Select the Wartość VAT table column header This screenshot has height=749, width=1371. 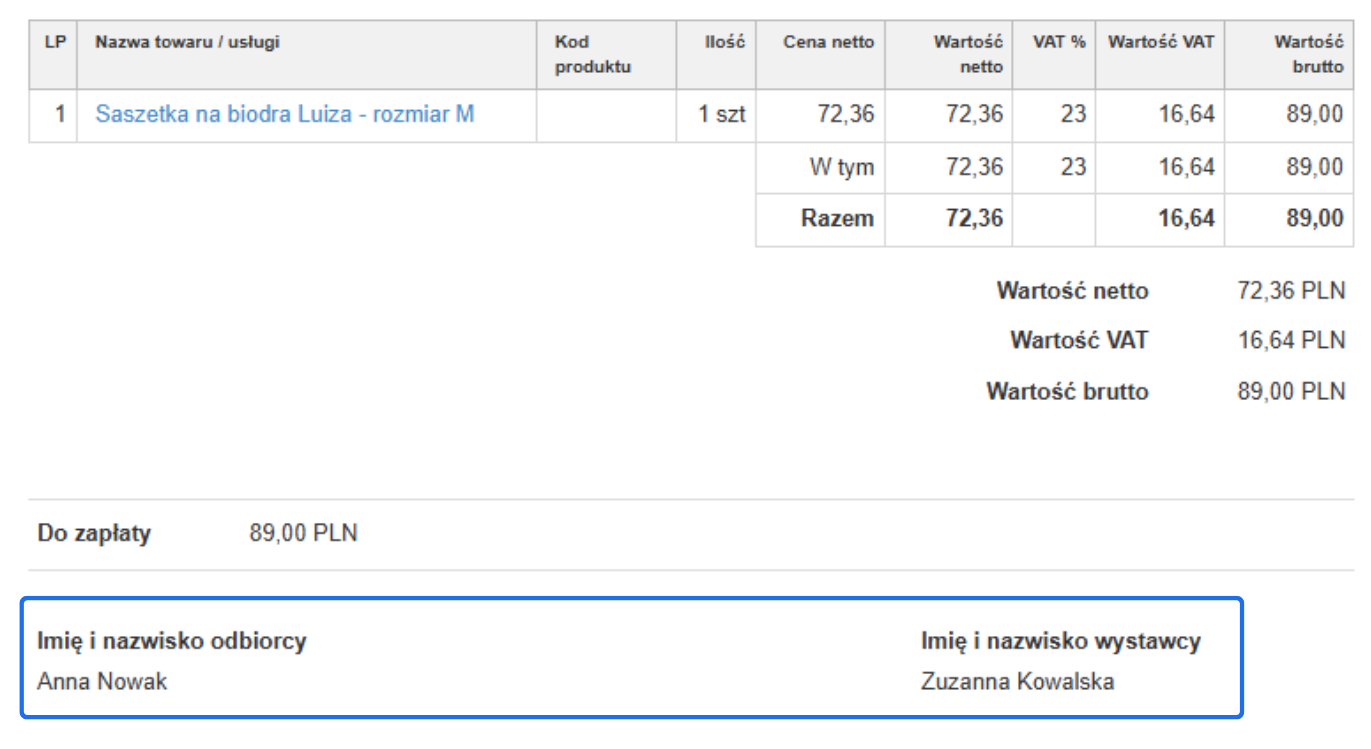[x=1160, y=42]
